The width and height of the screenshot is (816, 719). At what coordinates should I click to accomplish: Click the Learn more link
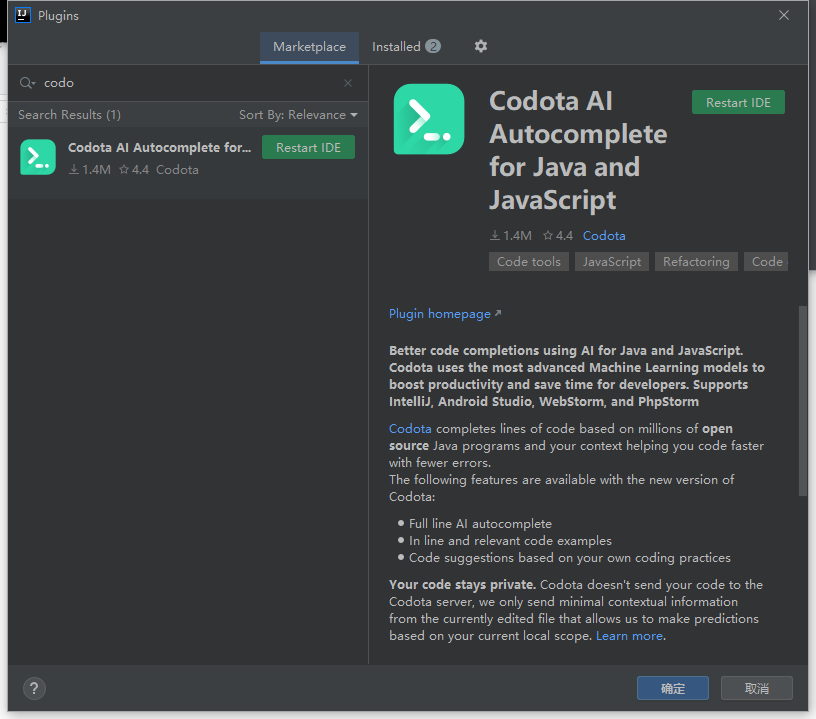pos(630,635)
